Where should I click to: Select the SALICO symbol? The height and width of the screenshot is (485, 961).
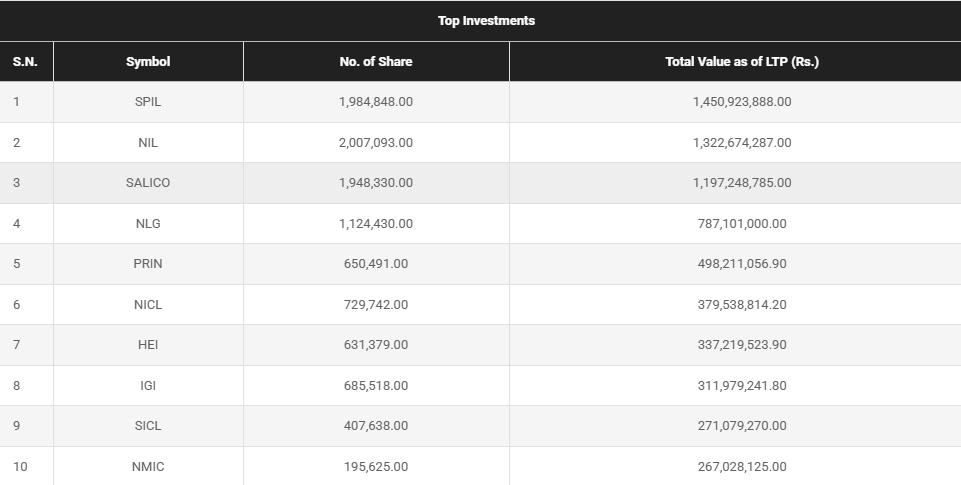point(148,183)
